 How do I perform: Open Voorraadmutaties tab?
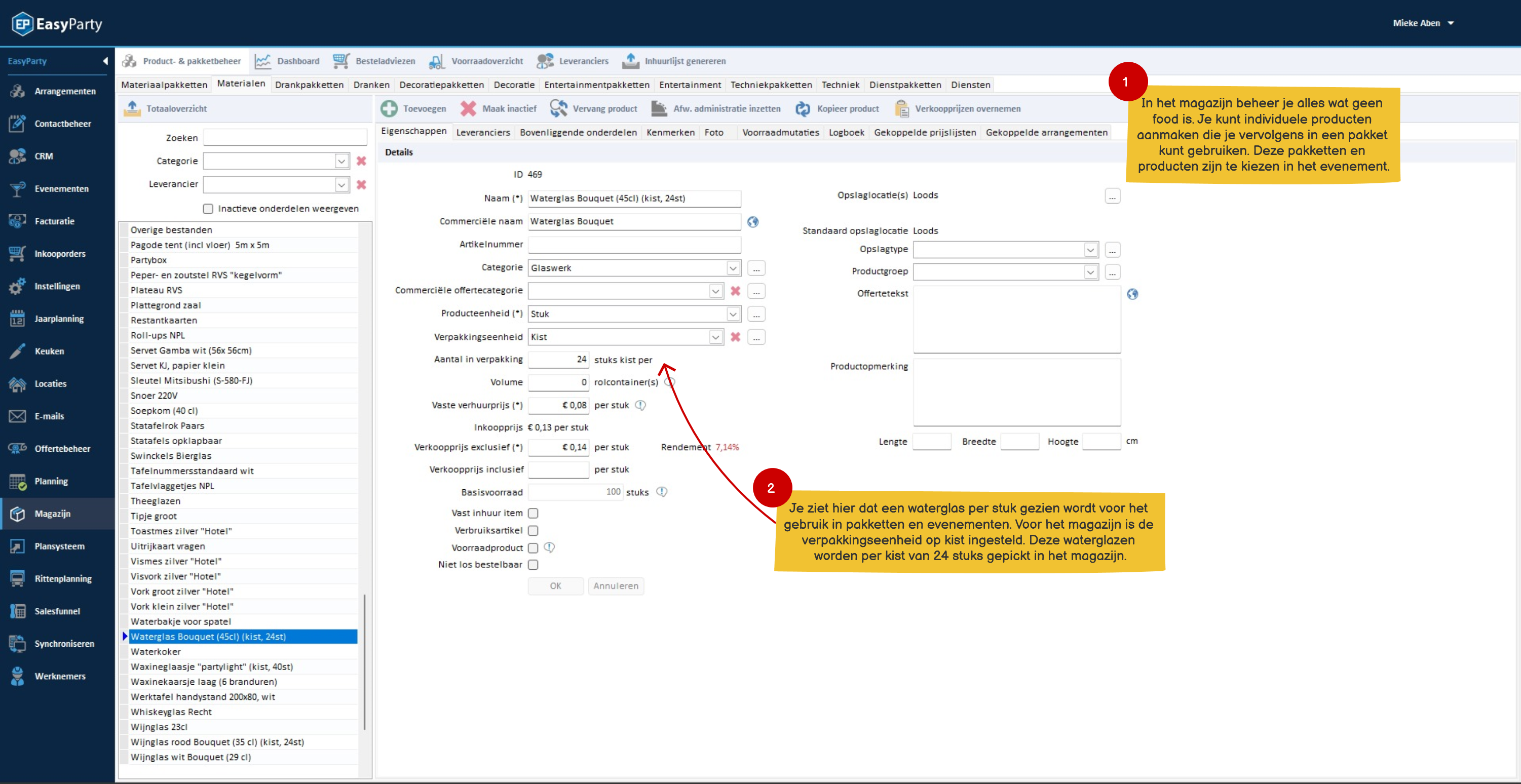coord(780,132)
